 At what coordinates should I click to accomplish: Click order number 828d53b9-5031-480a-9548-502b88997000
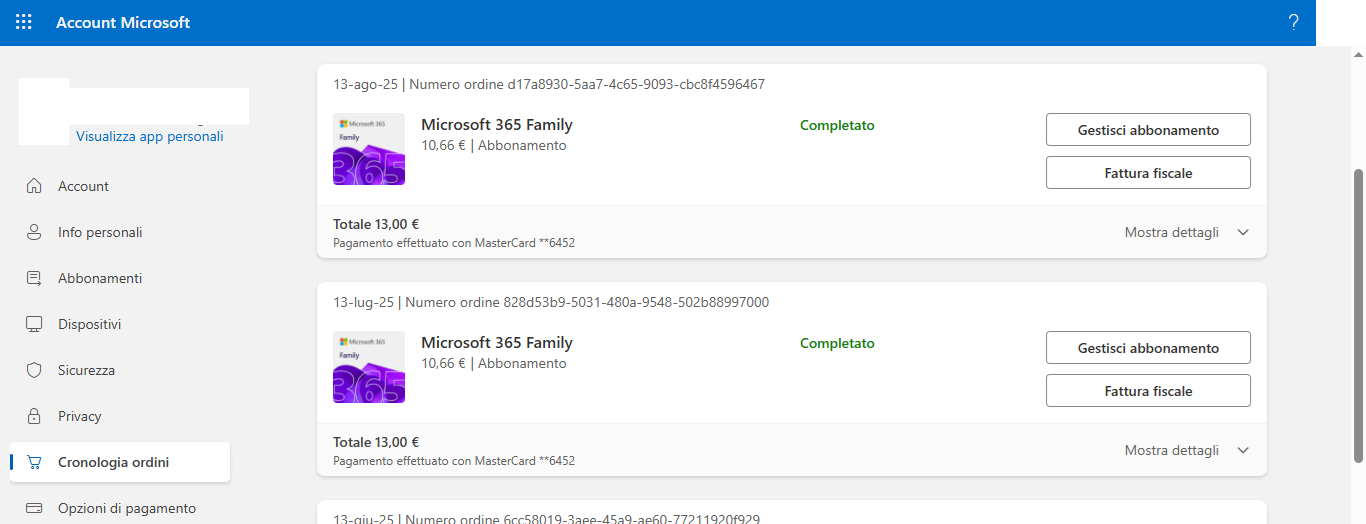(x=636, y=302)
